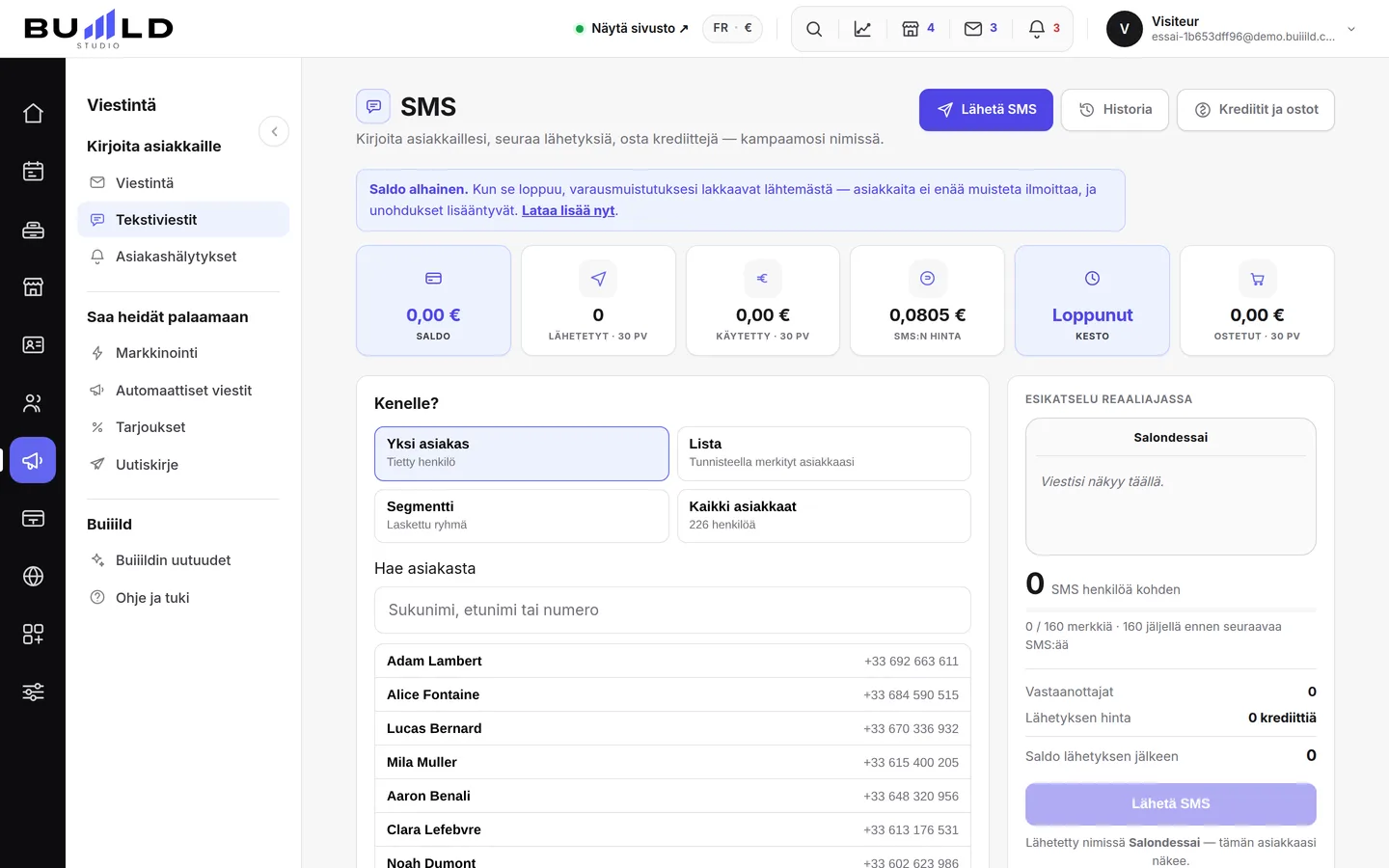Select customer Lucas Bernard
This screenshot has width=1389, height=868.
(x=672, y=728)
